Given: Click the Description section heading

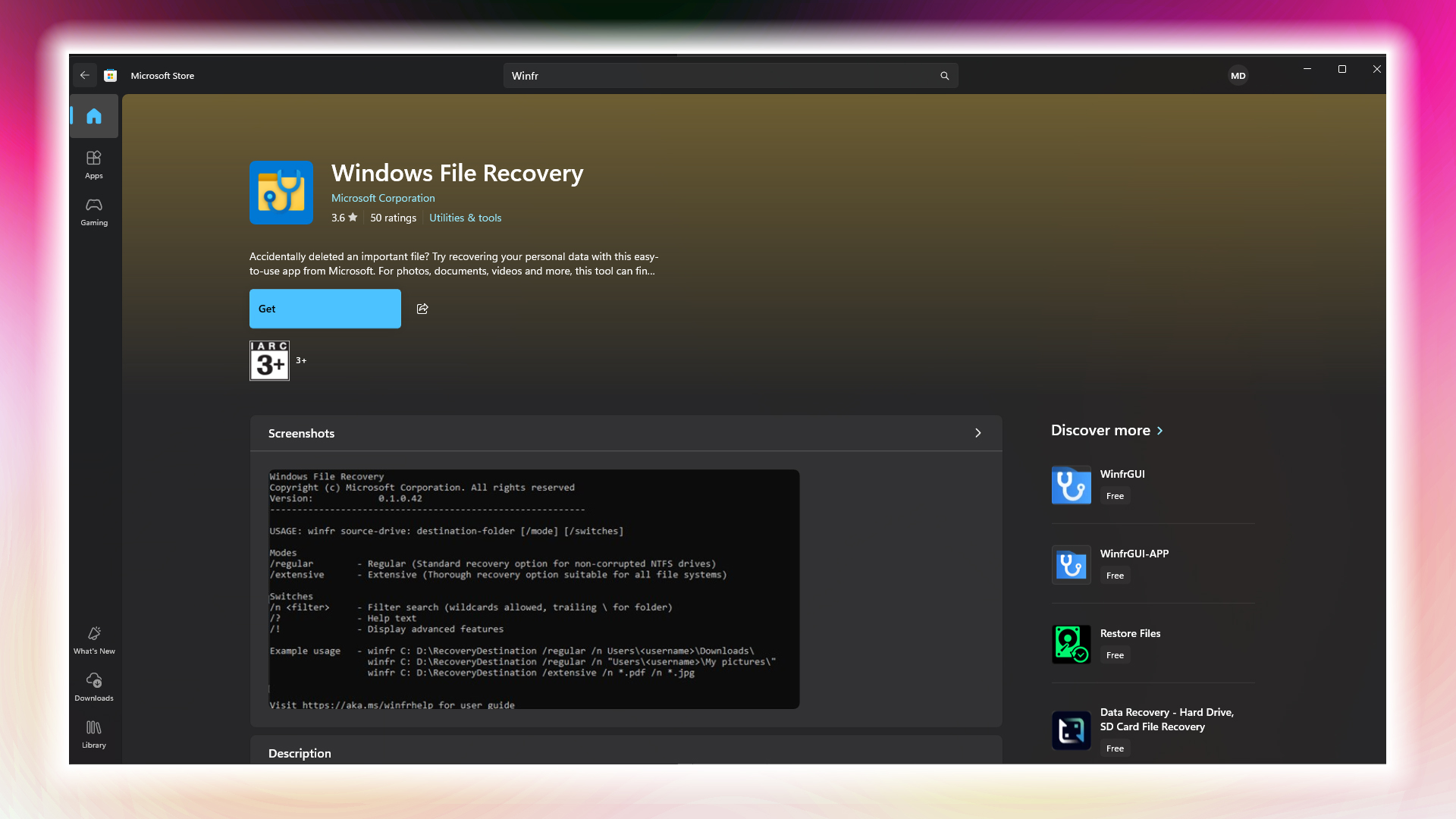Looking at the screenshot, I should (300, 753).
